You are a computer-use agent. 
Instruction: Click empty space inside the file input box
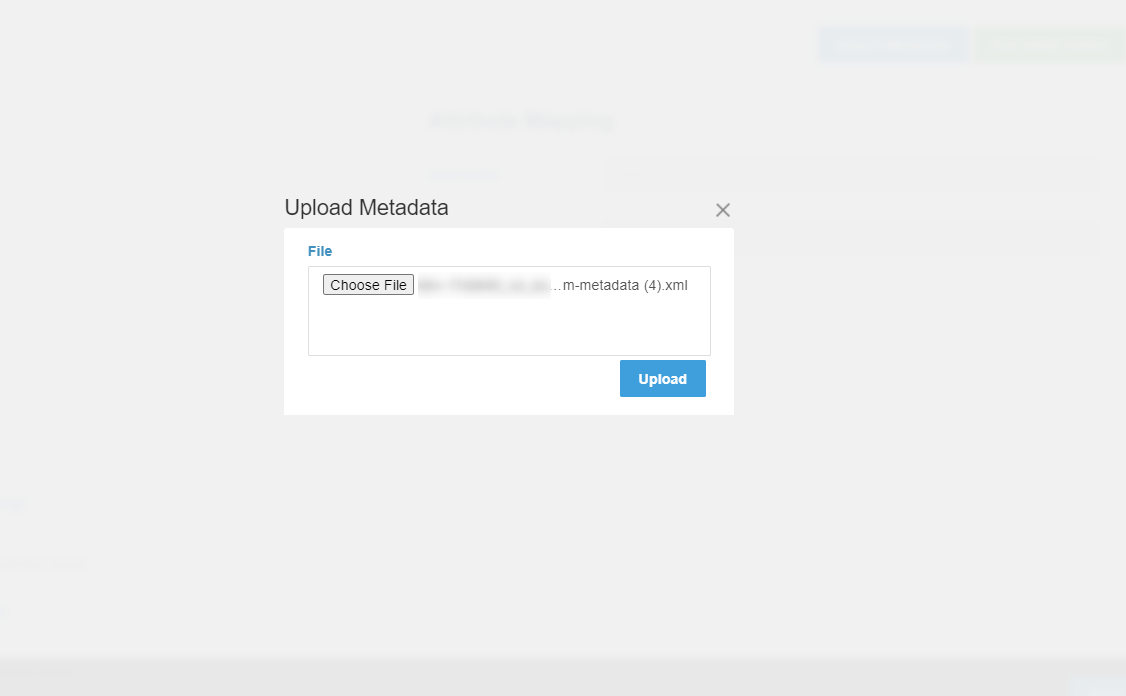point(508,327)
